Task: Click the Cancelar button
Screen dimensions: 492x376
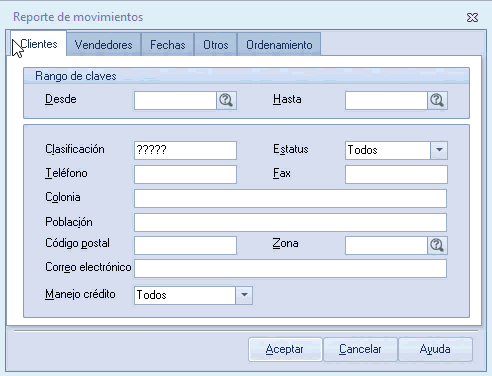Action: [360, 349]
